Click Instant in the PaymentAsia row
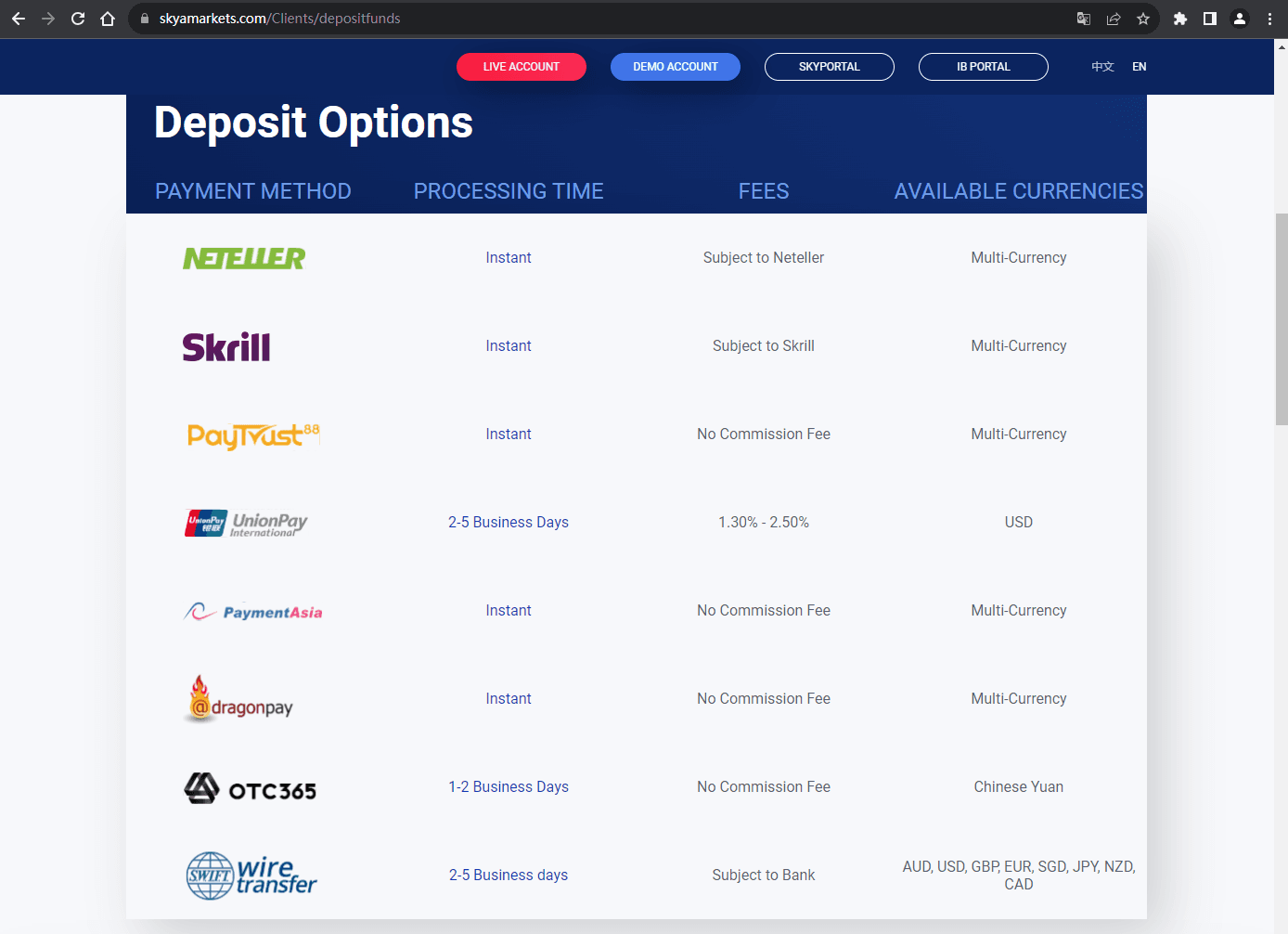The image size is (1288, 934). coord(509,611)
